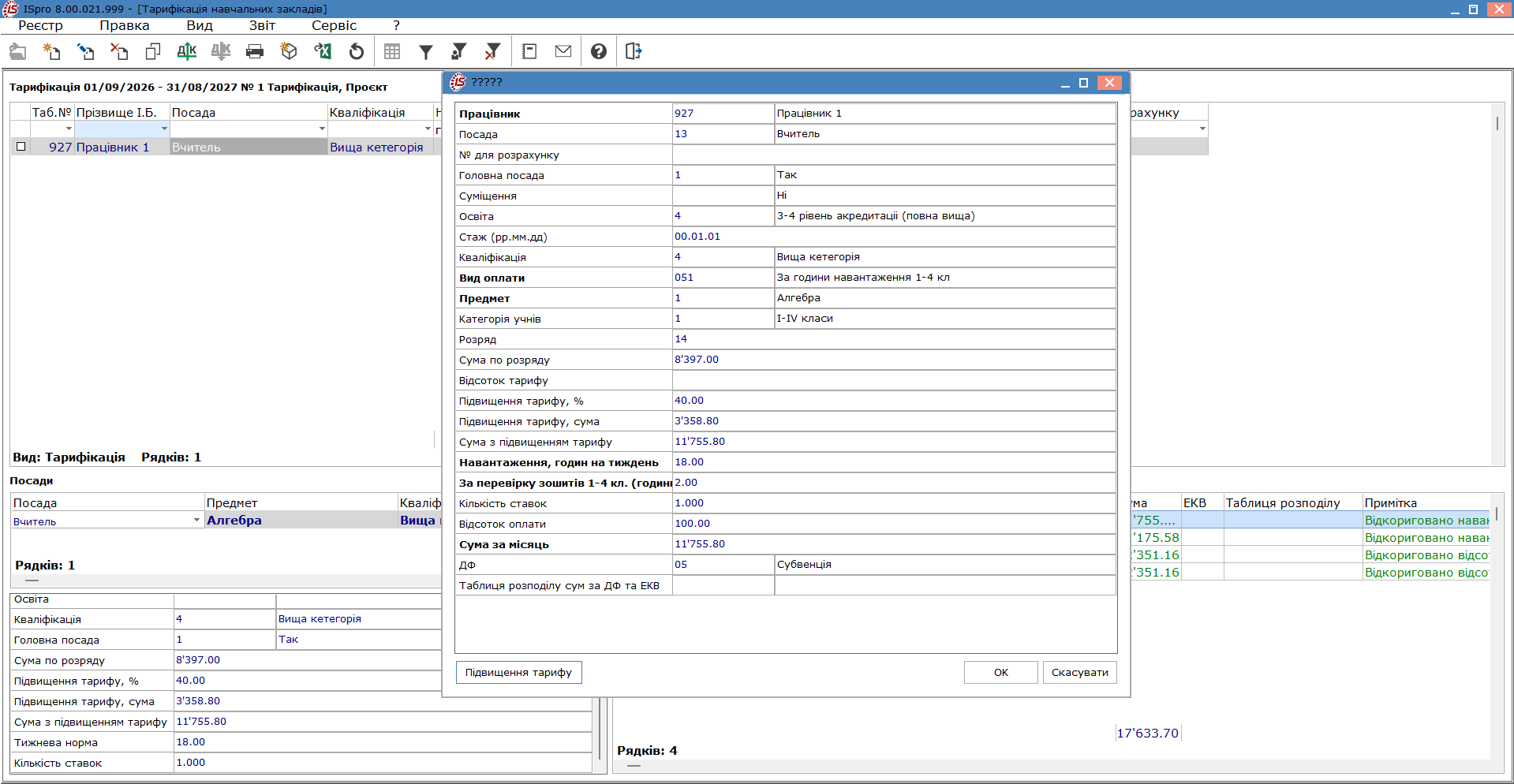
Task: Click the Предмет name Алгебра in dialog
Action: click(x=945, y=298)
